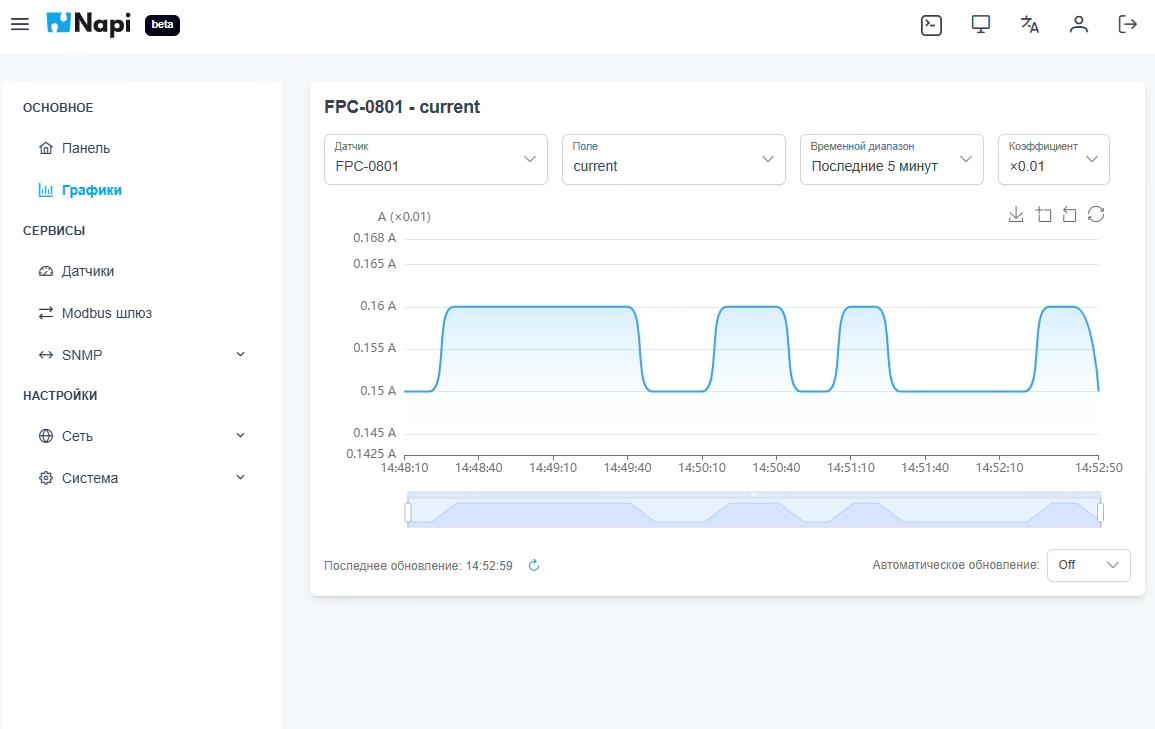Image resolution: width=1155 pixels, height=729 pixels.
Task: Activate the chart area zoom tool
Action: pyautogui.click(x=1044, y=215)
